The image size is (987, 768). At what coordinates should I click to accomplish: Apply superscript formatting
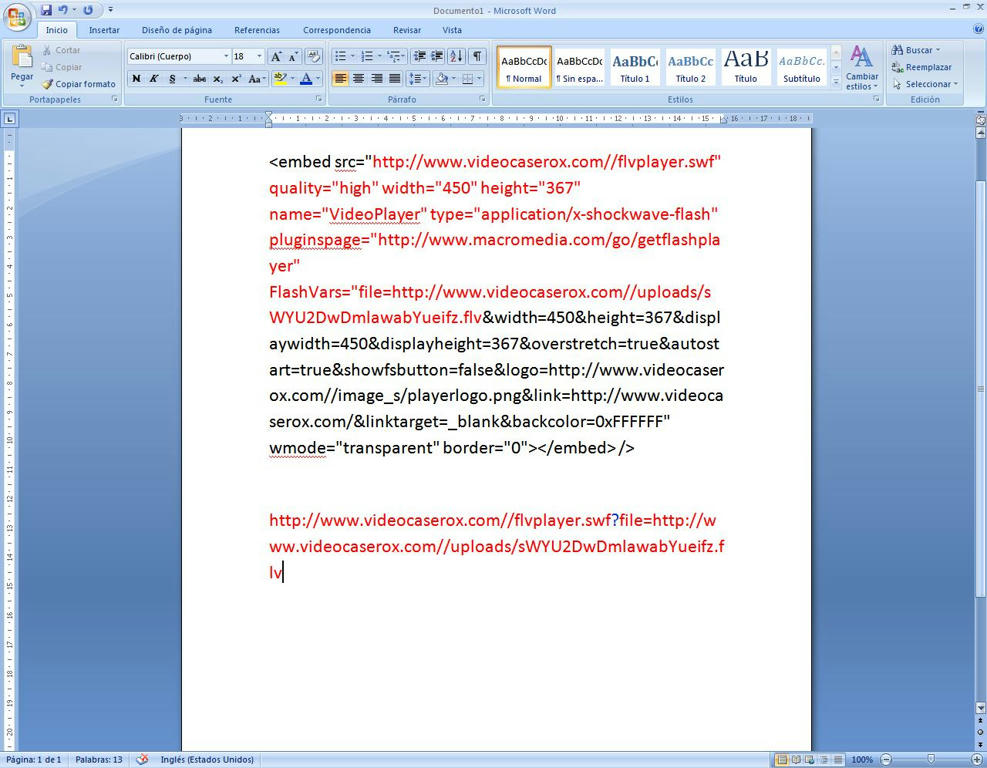[x=236, y=79]
